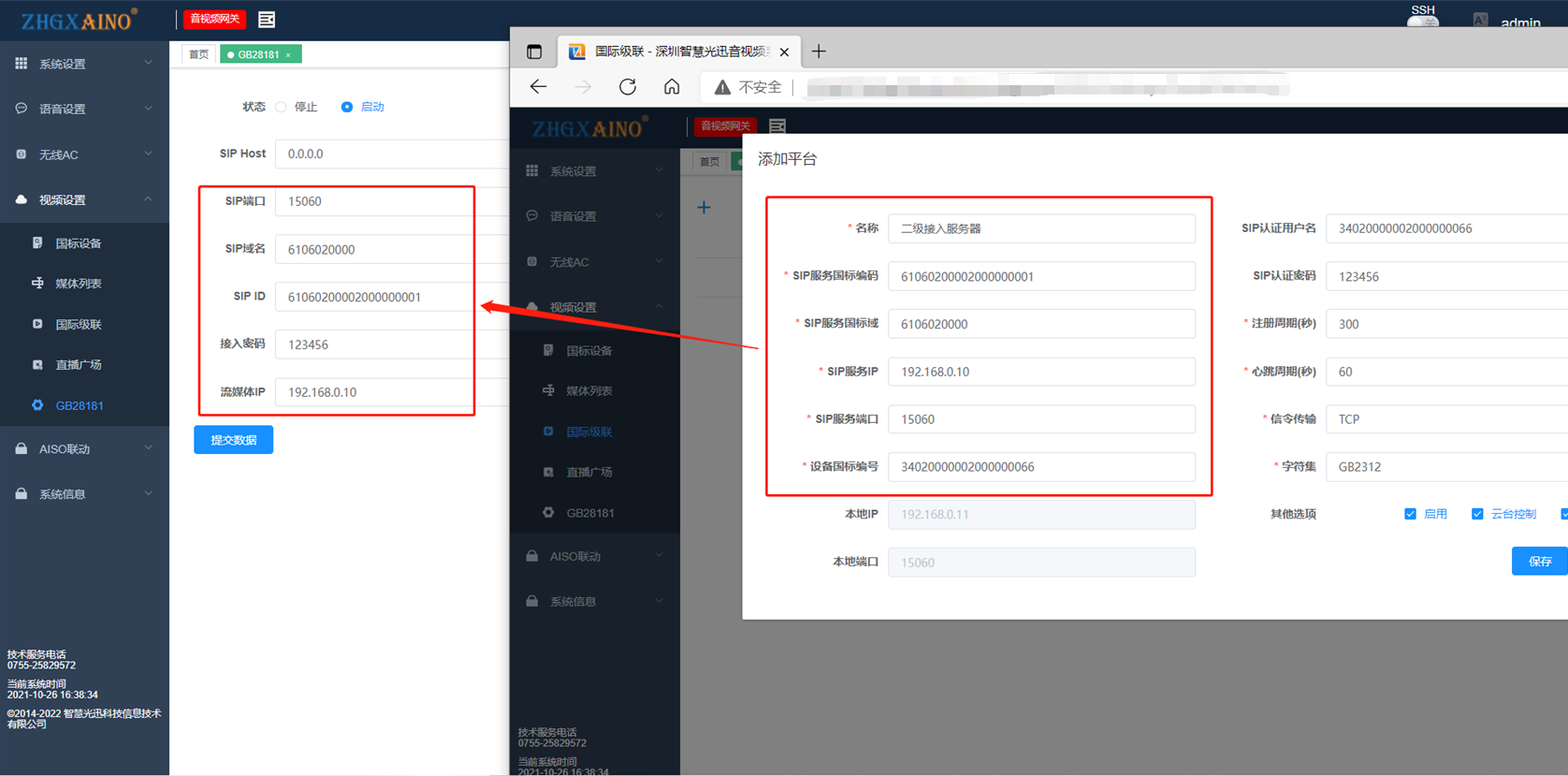Image resolution: width=1568 pixels, height=776 pixels.
Task: Click the SIP服务IP input field
Action: [1040, 372]
